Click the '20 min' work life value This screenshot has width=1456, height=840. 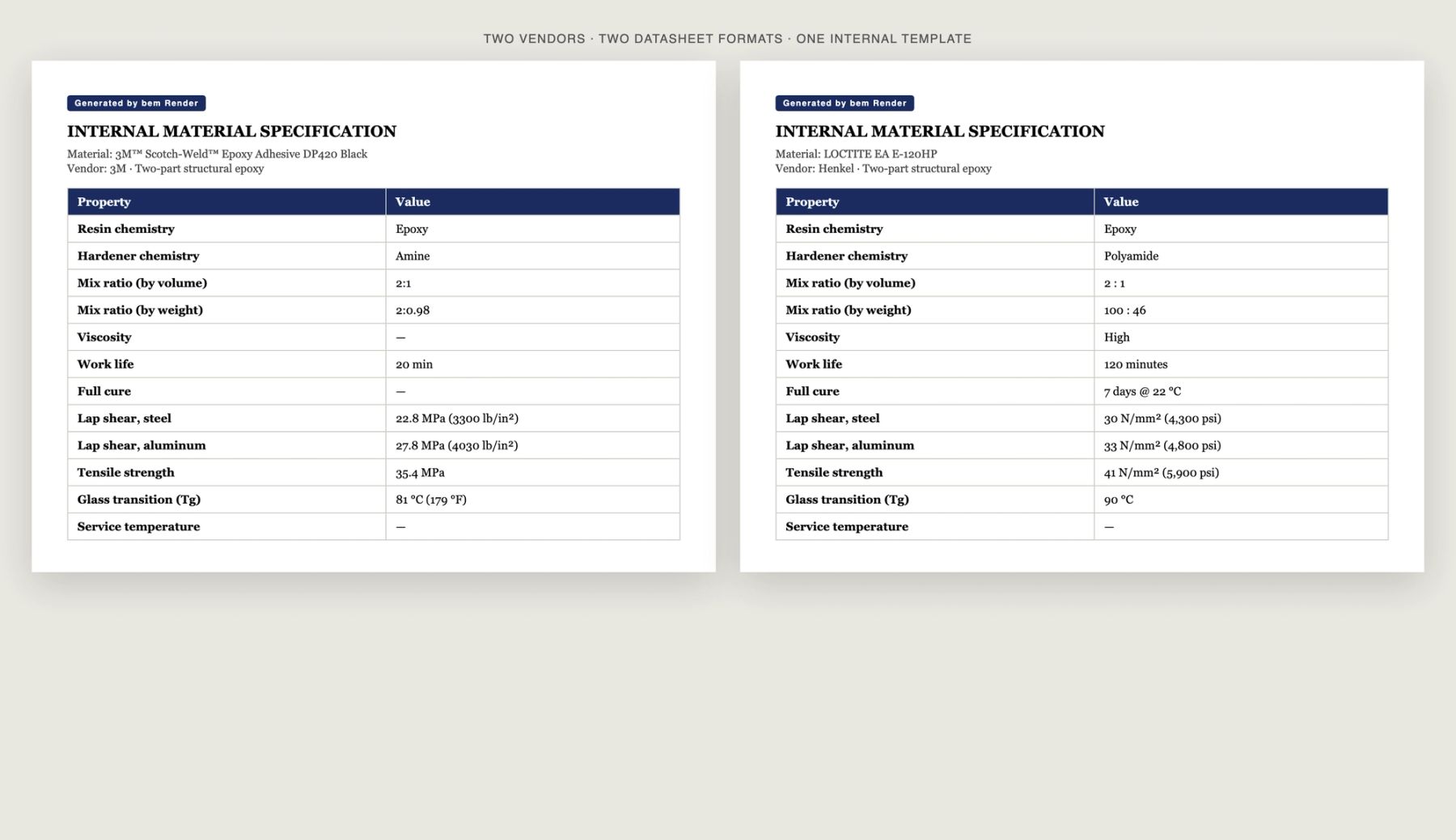click(414, 364)
